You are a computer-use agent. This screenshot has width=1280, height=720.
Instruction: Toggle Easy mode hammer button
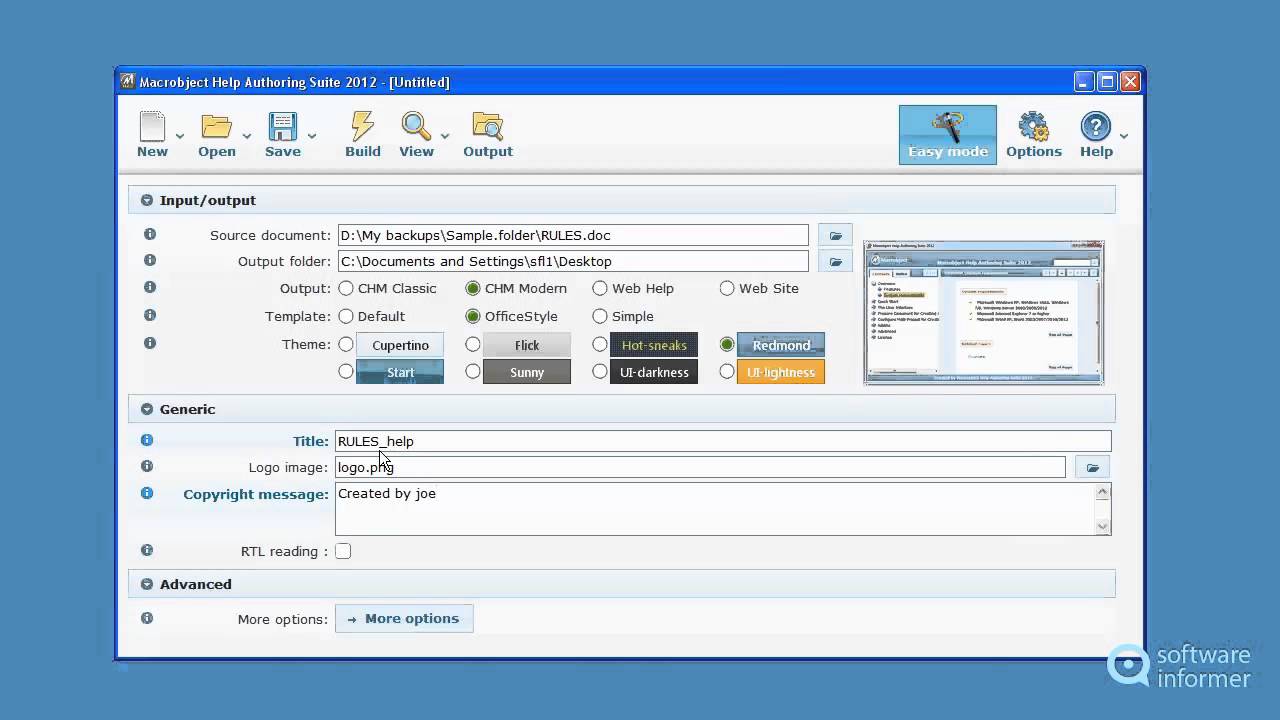[x=948, y=135]
